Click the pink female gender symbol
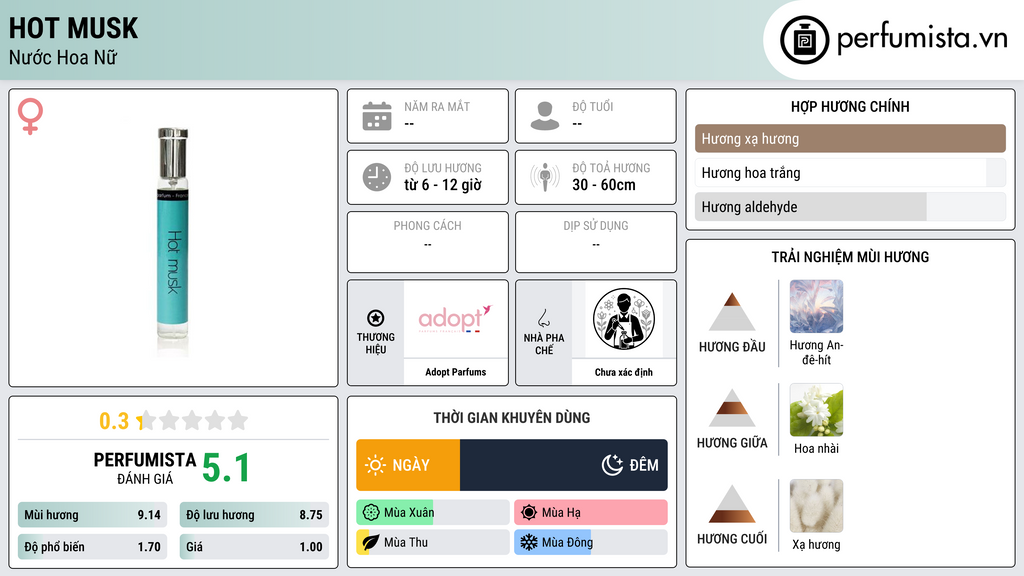This screenshot has width=1024, height=576. pyautogui.click(x=30, y=116)
